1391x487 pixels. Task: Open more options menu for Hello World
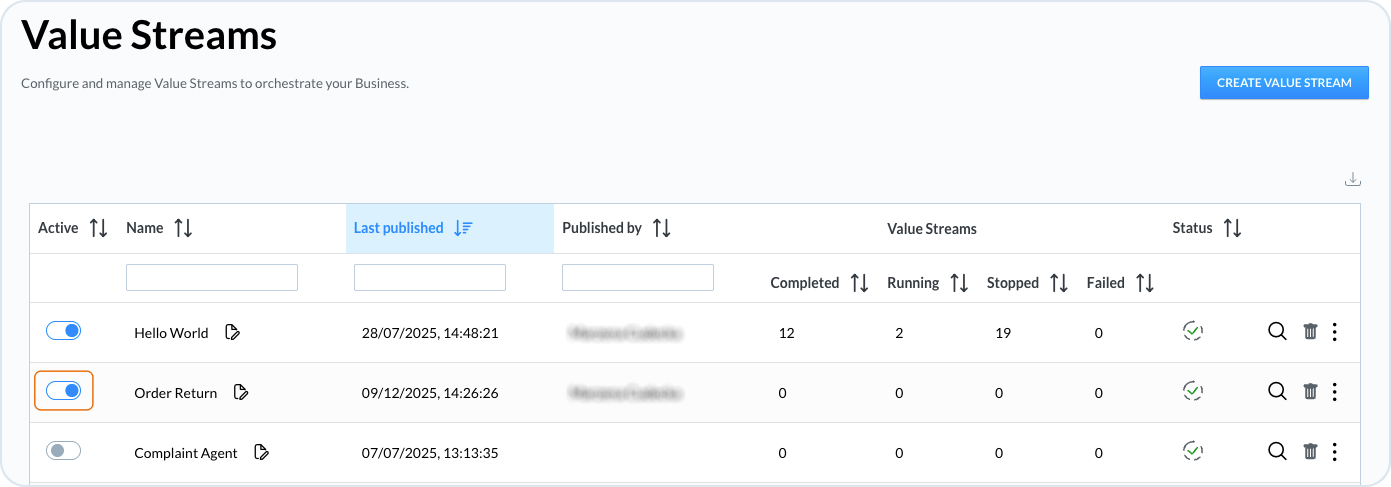tap(1335, 332)
